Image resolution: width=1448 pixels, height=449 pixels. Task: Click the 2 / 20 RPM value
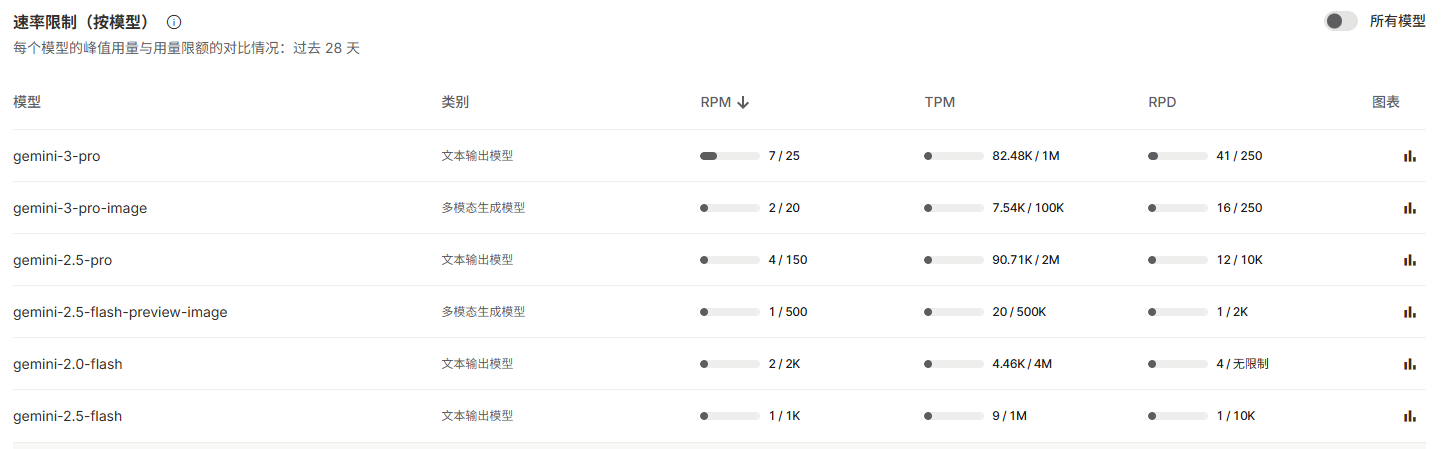click(784, 208)
